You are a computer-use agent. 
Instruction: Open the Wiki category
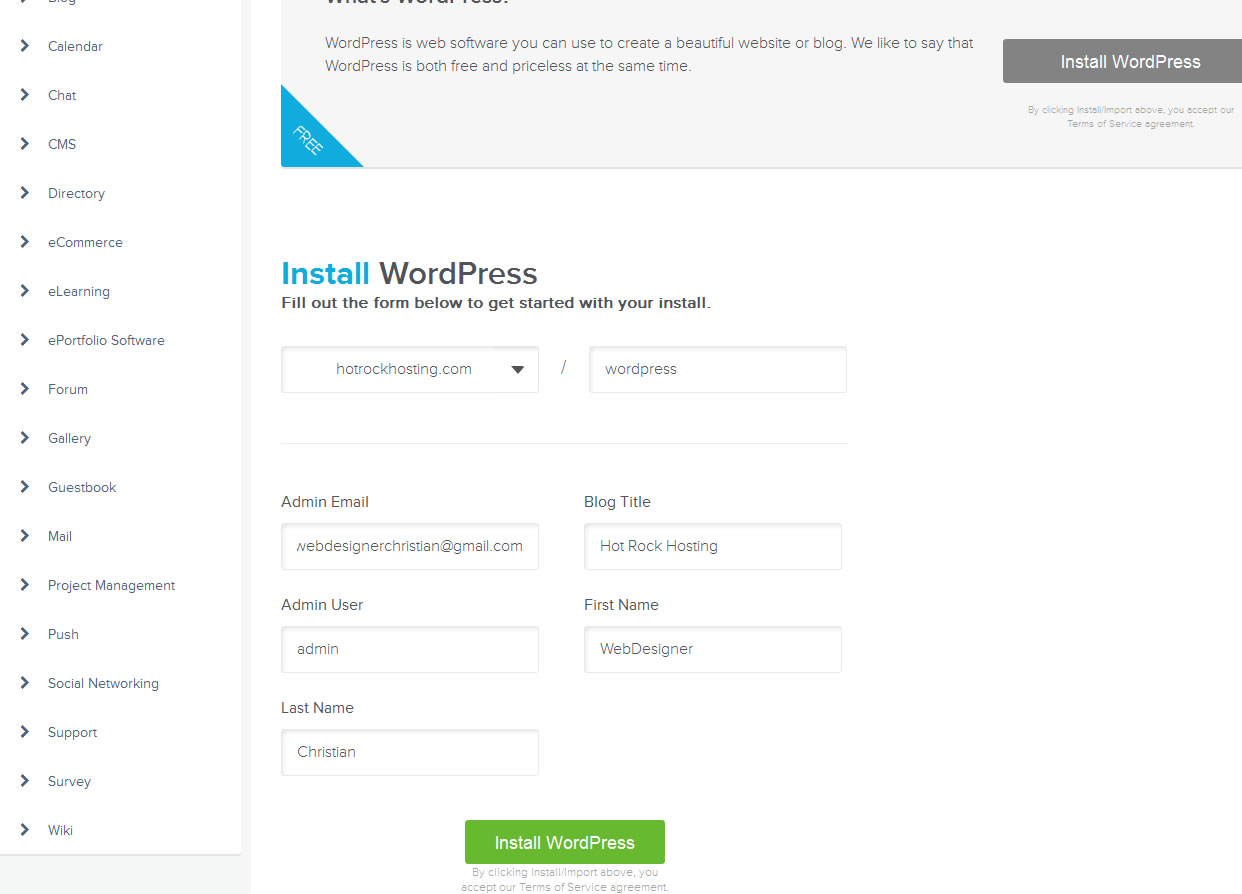[x=60, y=830]
